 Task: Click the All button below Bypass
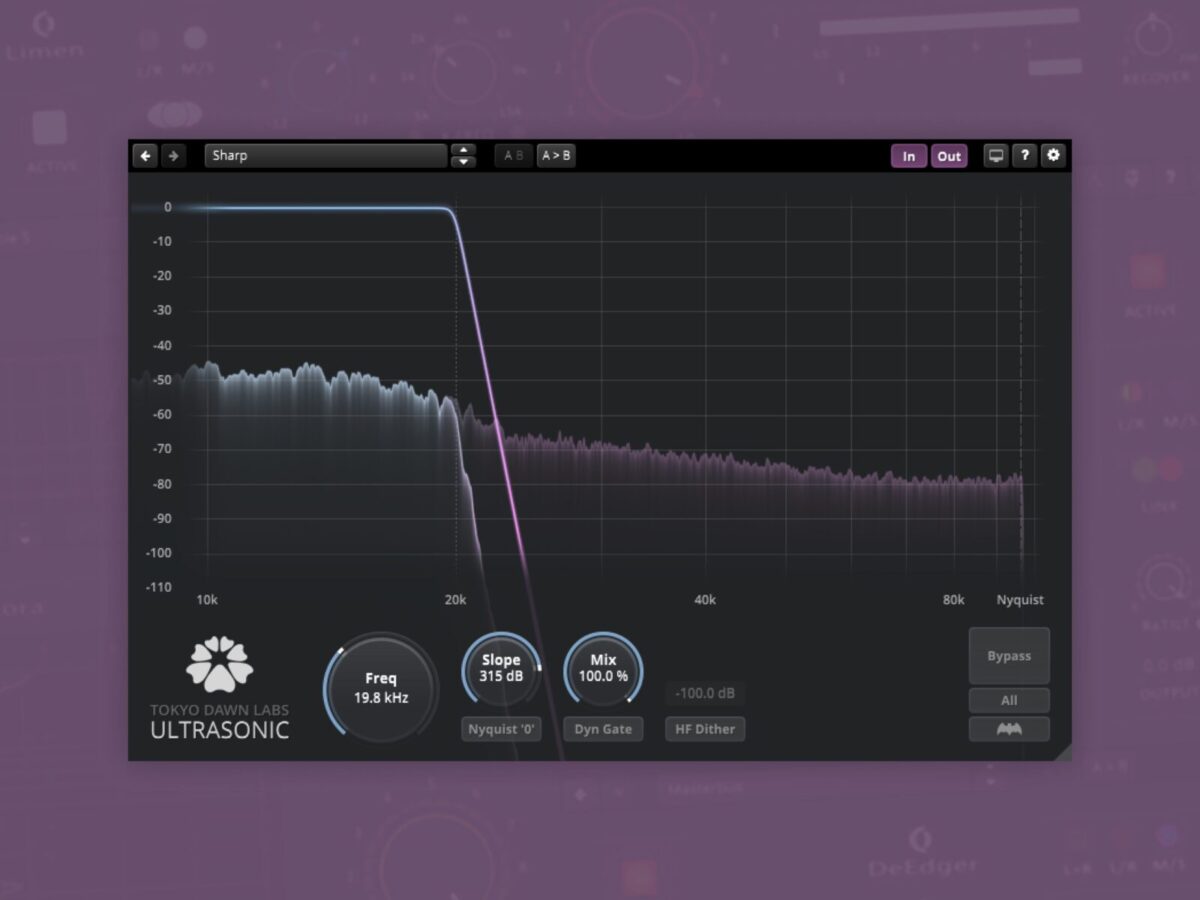(1009, 700)
